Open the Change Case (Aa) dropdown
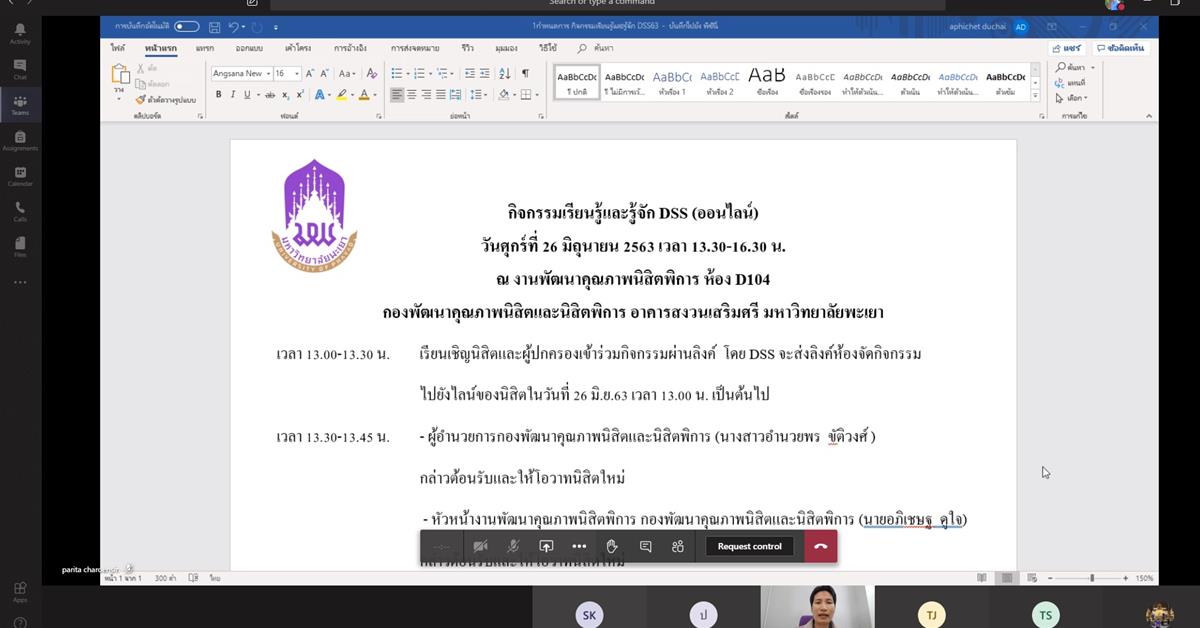The width and height of the screenshot is (1200, 628). point(347,73)
